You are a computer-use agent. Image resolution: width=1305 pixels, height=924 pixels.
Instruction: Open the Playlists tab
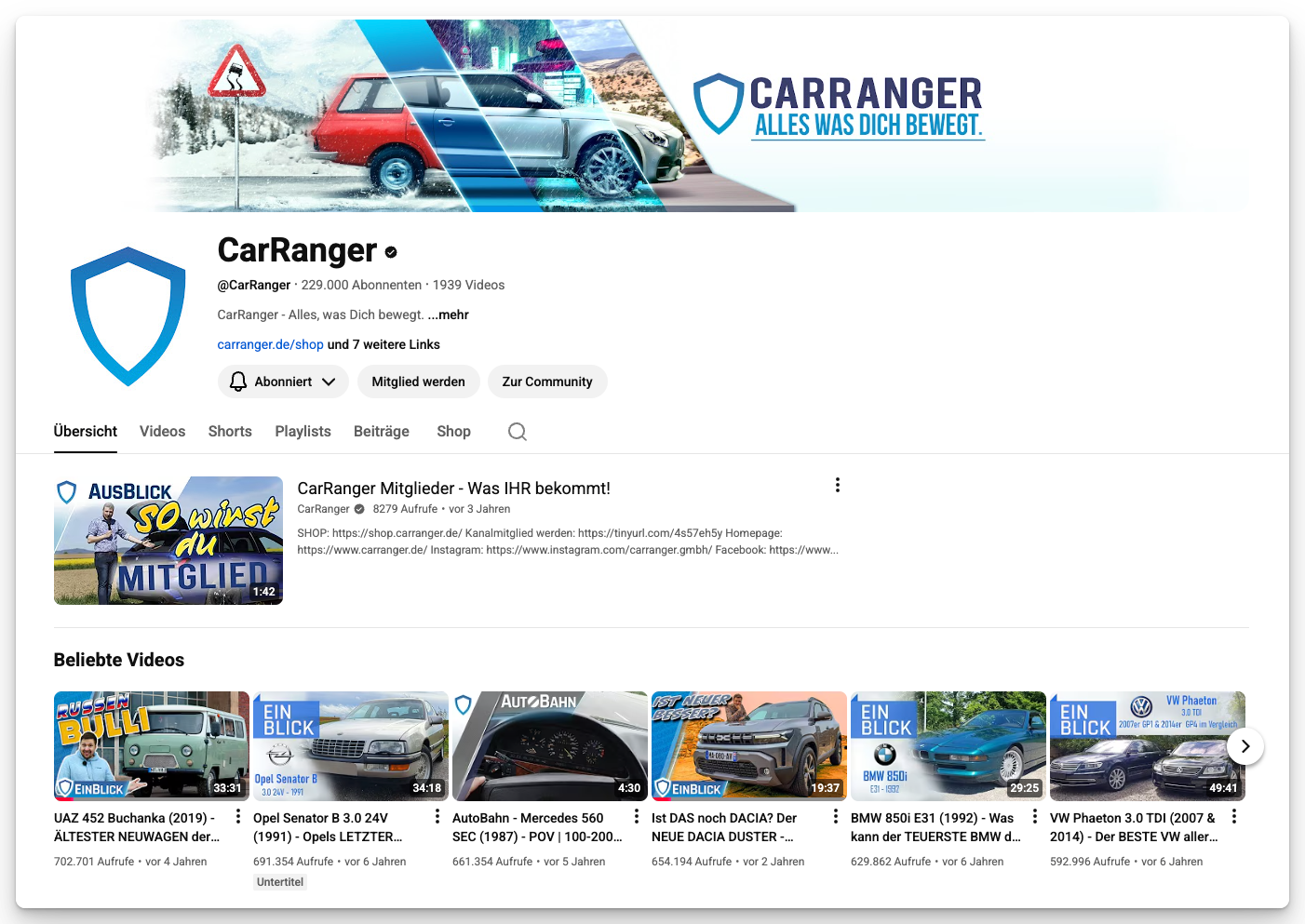coord(303,432)
